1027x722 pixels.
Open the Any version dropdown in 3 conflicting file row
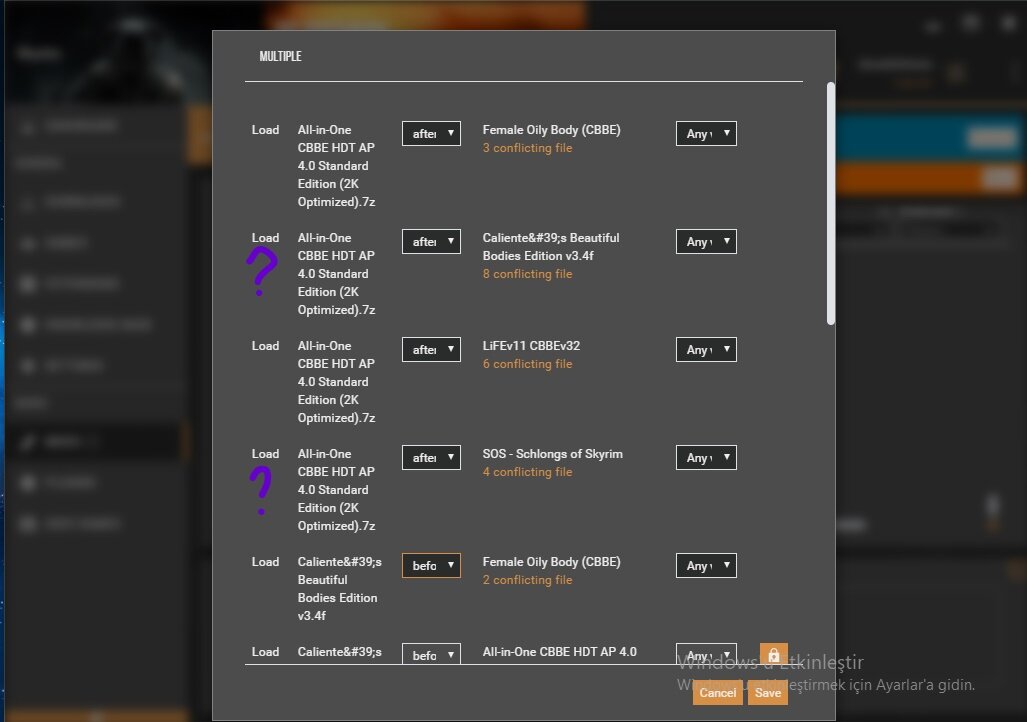click(706, 134)
